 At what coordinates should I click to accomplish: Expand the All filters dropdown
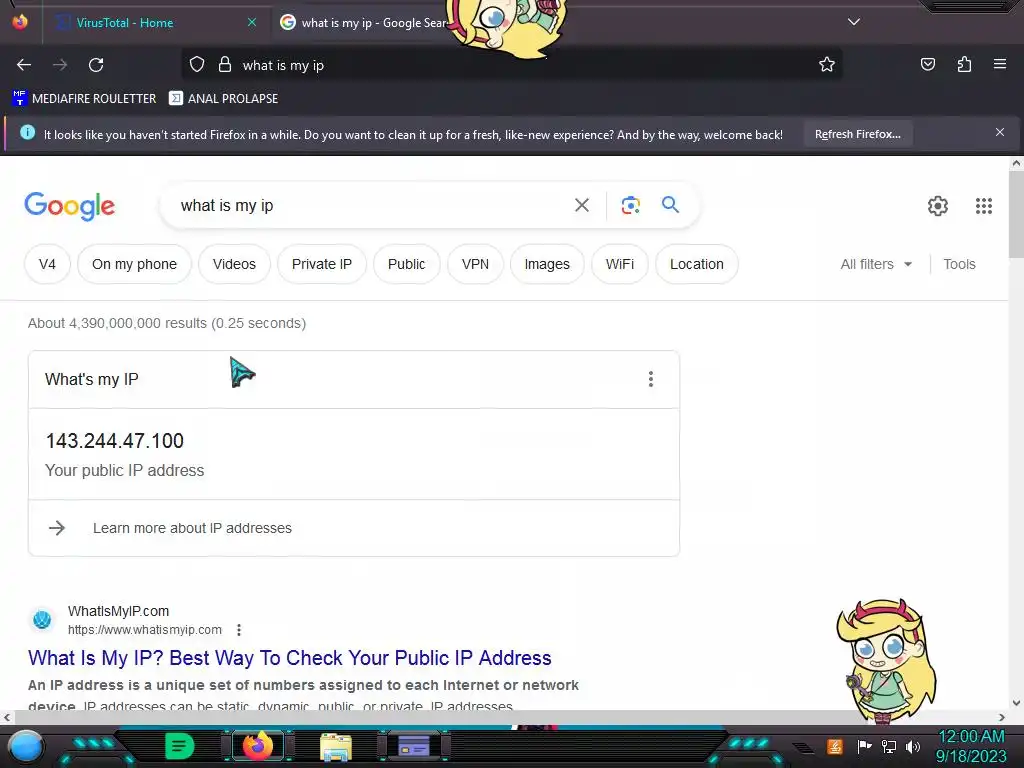(876, 264)
